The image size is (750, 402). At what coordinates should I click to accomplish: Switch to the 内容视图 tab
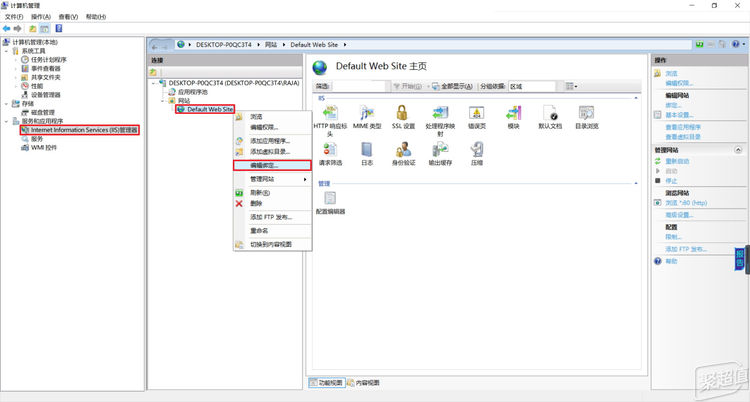point(367,382)
